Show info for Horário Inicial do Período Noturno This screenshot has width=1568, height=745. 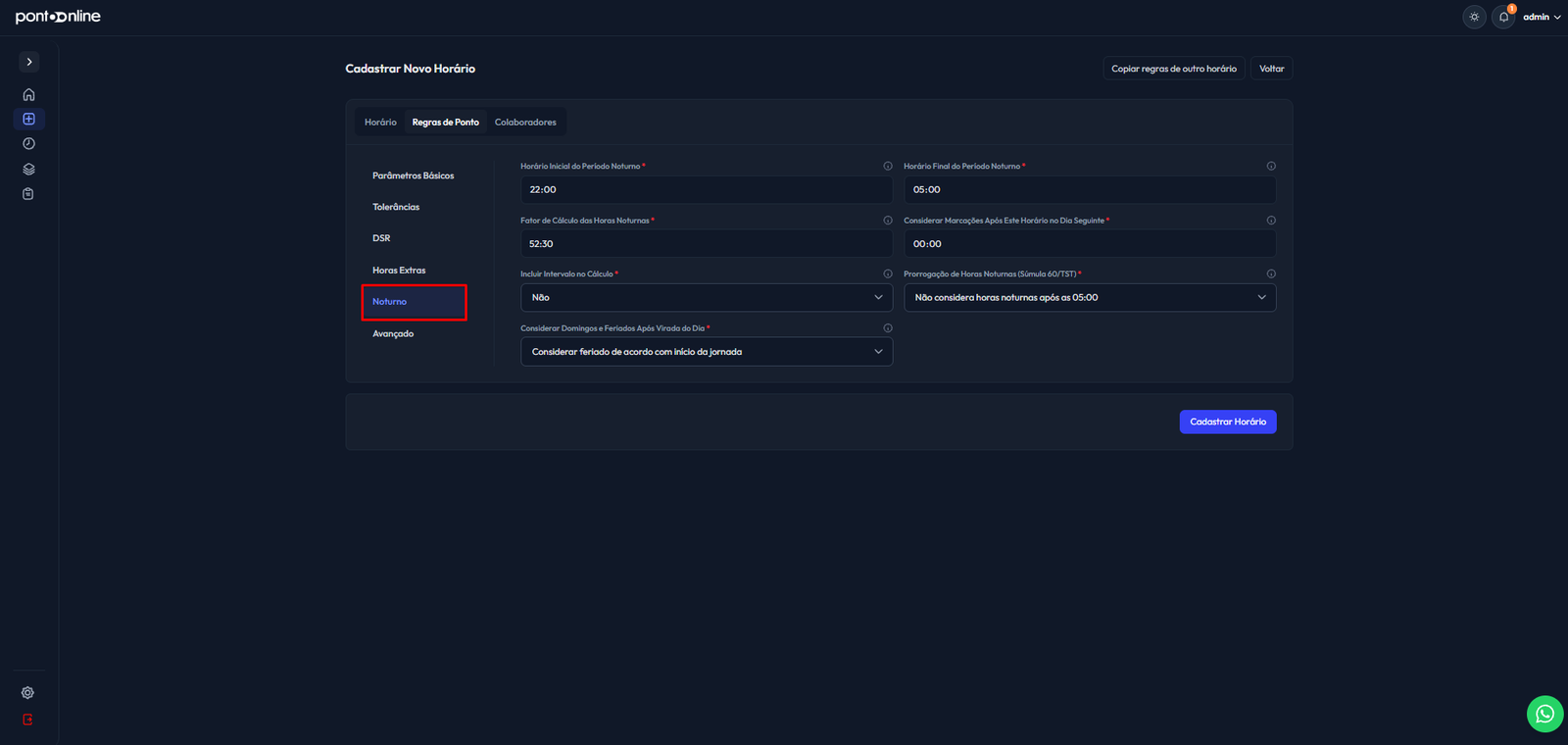[x=888, y=166]
